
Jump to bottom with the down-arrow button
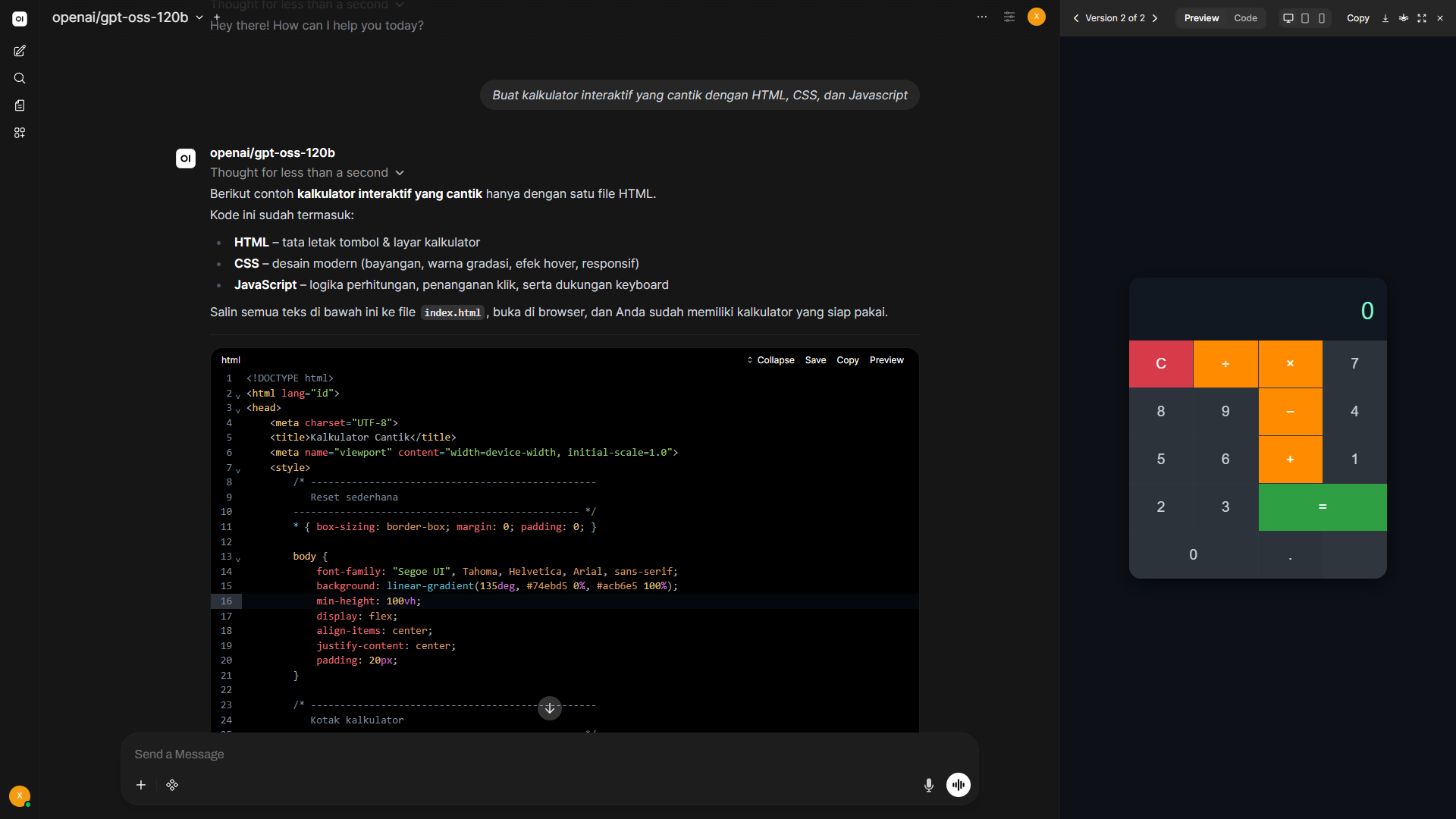(550, 708)
